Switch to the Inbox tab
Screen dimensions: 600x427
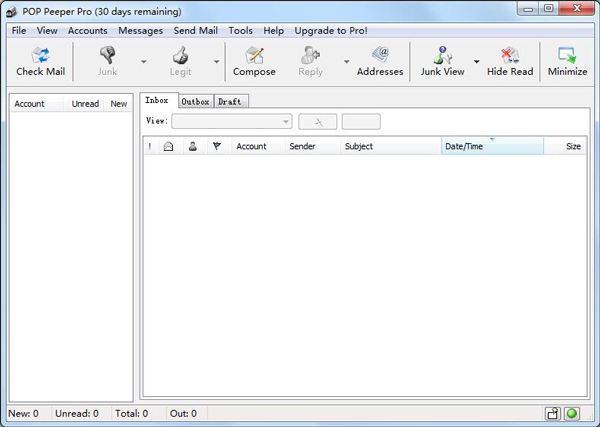(159, 100)
